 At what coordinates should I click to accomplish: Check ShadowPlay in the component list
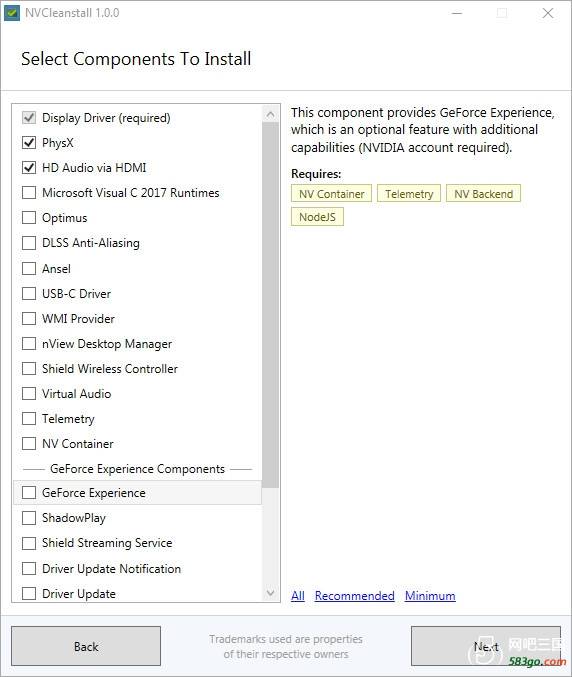[x=29, y=518]
